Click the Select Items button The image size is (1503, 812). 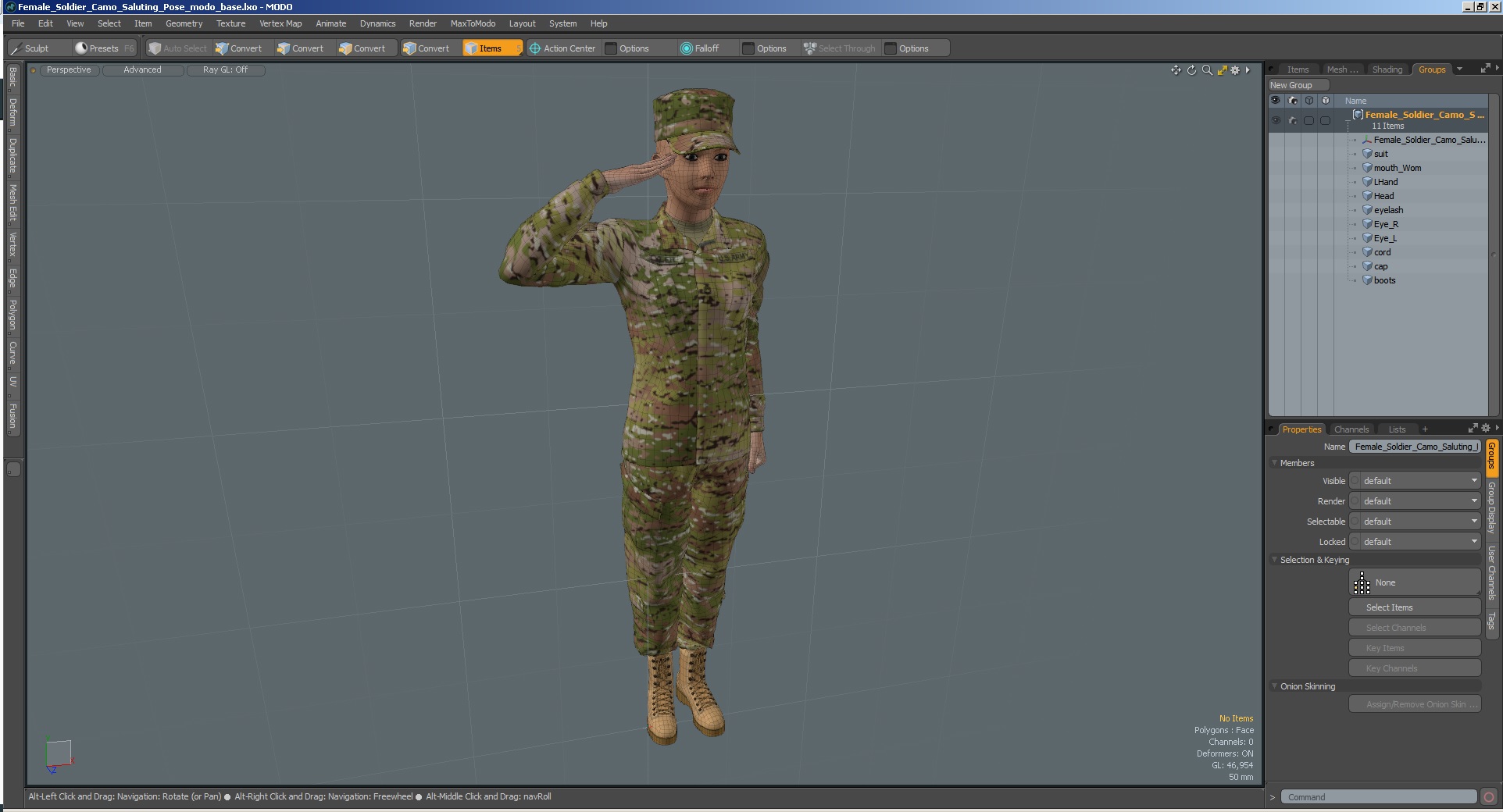[1415, 607]
